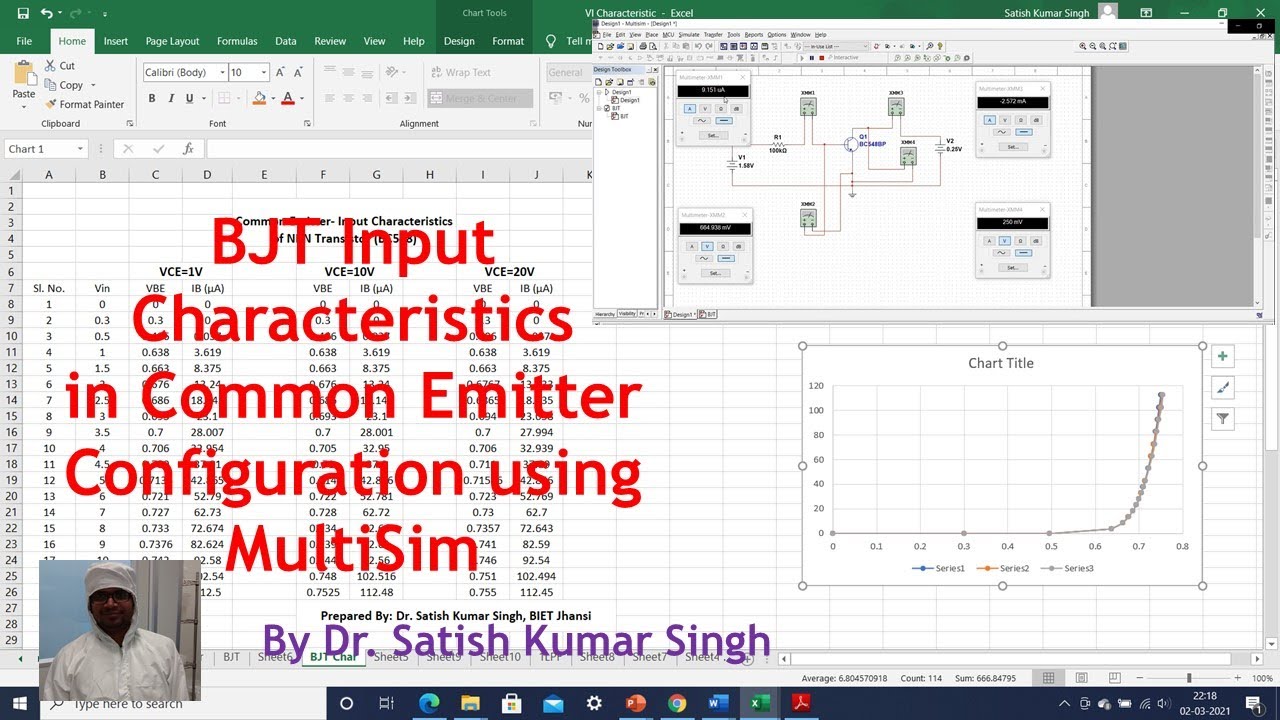
Task: Toggle Bold formatting
Action: (x=152, y=98)
